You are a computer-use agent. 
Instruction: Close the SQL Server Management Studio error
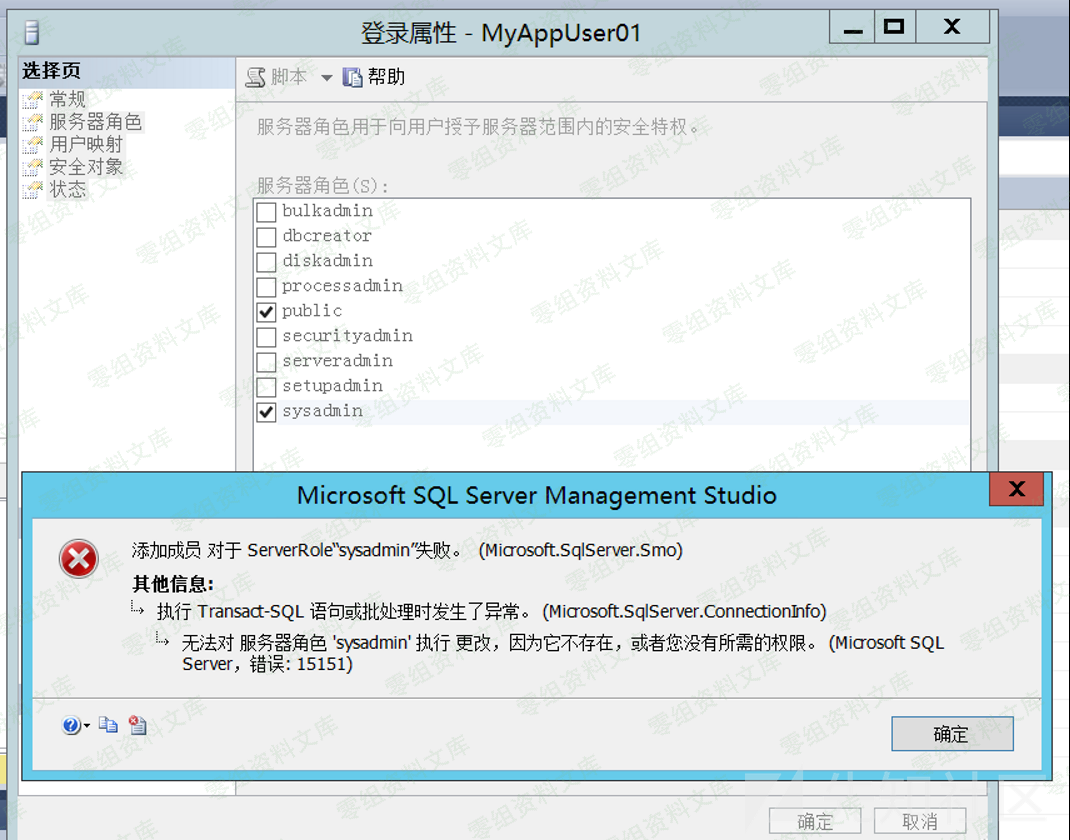[x=1016, y=490]
